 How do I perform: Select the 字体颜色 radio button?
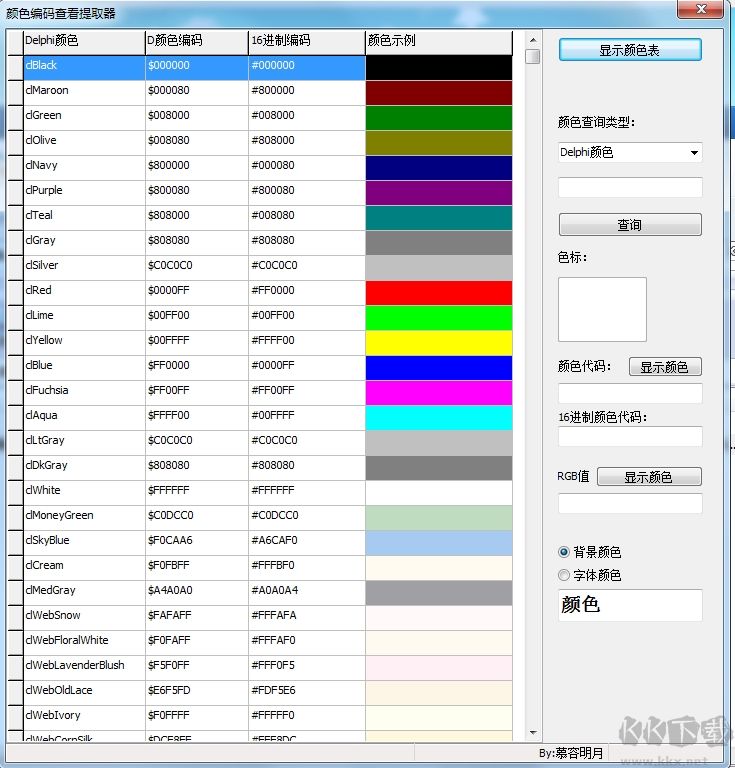pos(564,575)
